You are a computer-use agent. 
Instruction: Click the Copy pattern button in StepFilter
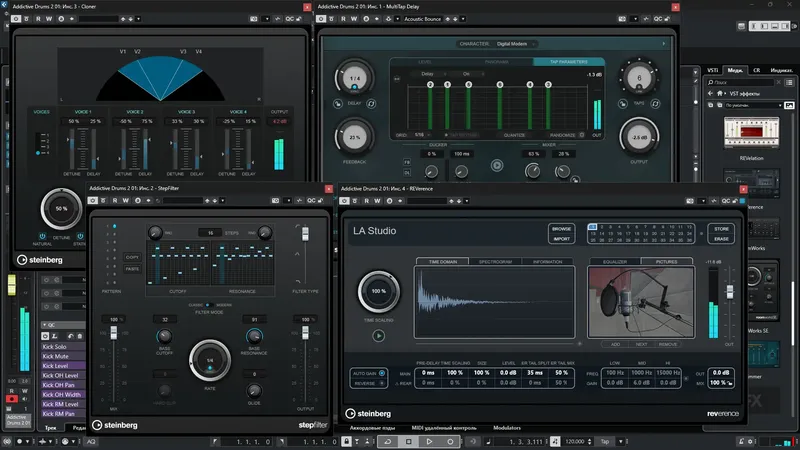coord(132,257)
